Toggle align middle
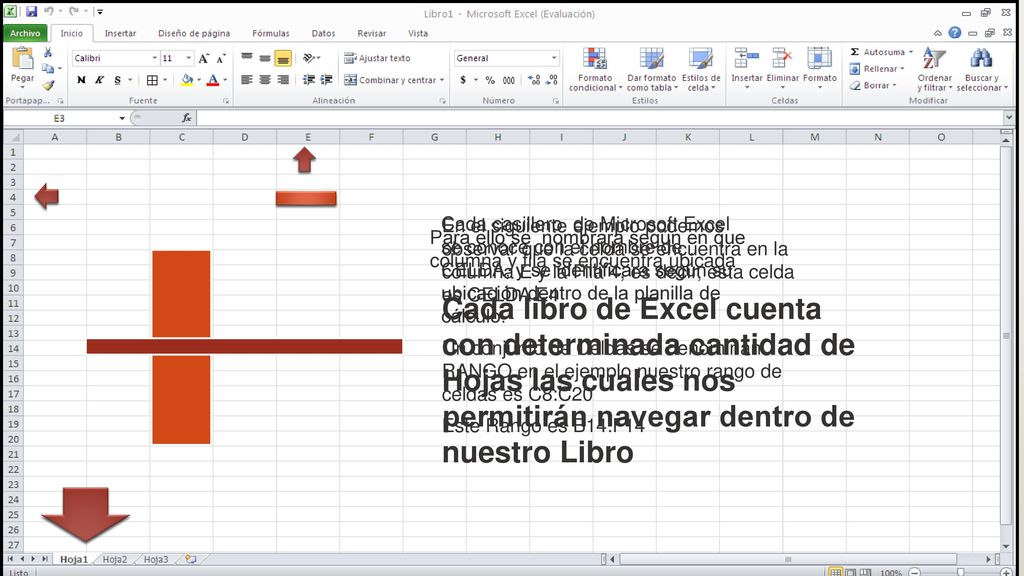The height and width of the screenshot is (576, 1024). coord(264,58)
